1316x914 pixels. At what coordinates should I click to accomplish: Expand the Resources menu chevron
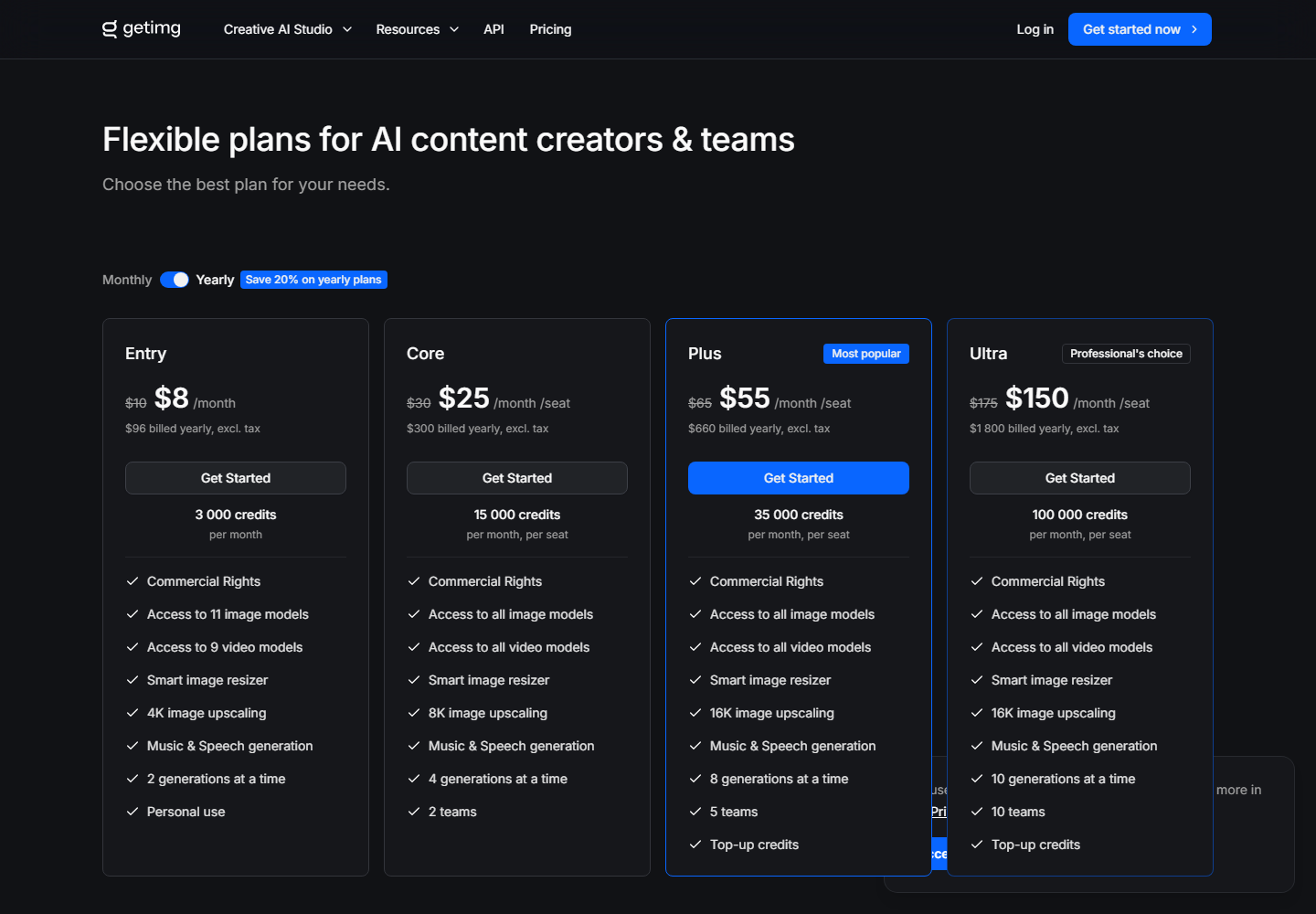454,29
